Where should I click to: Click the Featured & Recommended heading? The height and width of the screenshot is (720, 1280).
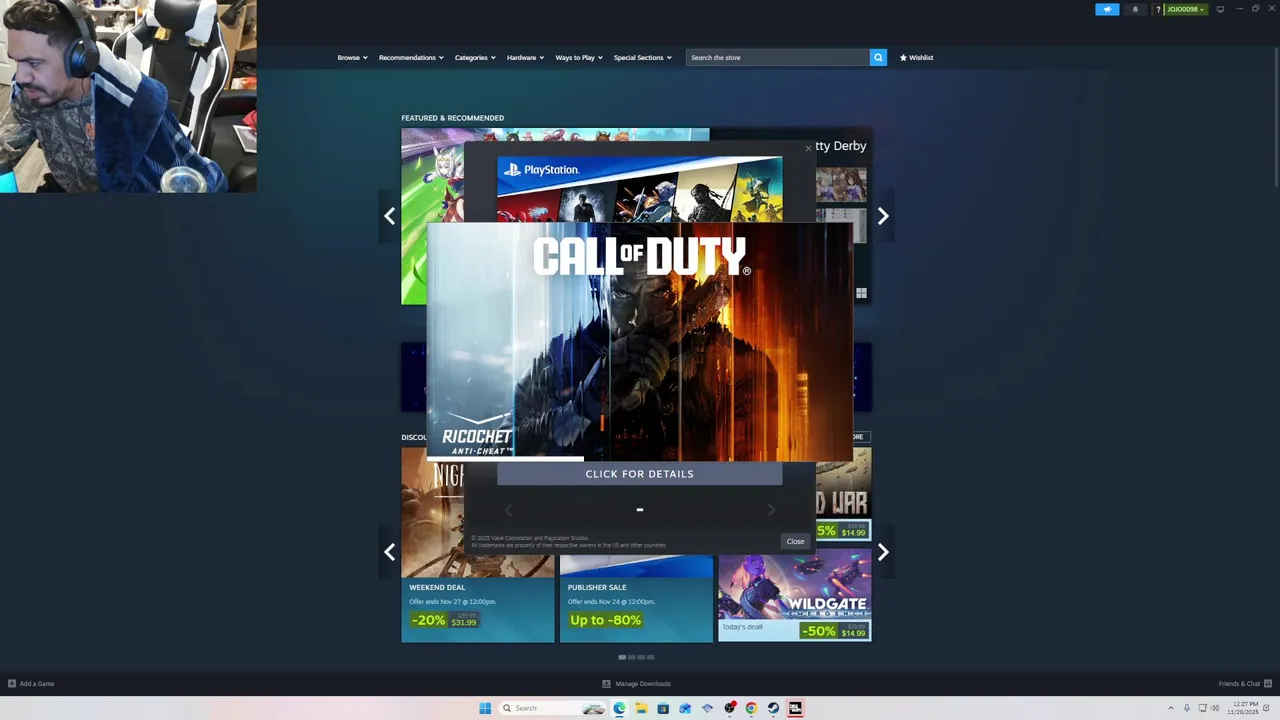[x=452, y=118]
